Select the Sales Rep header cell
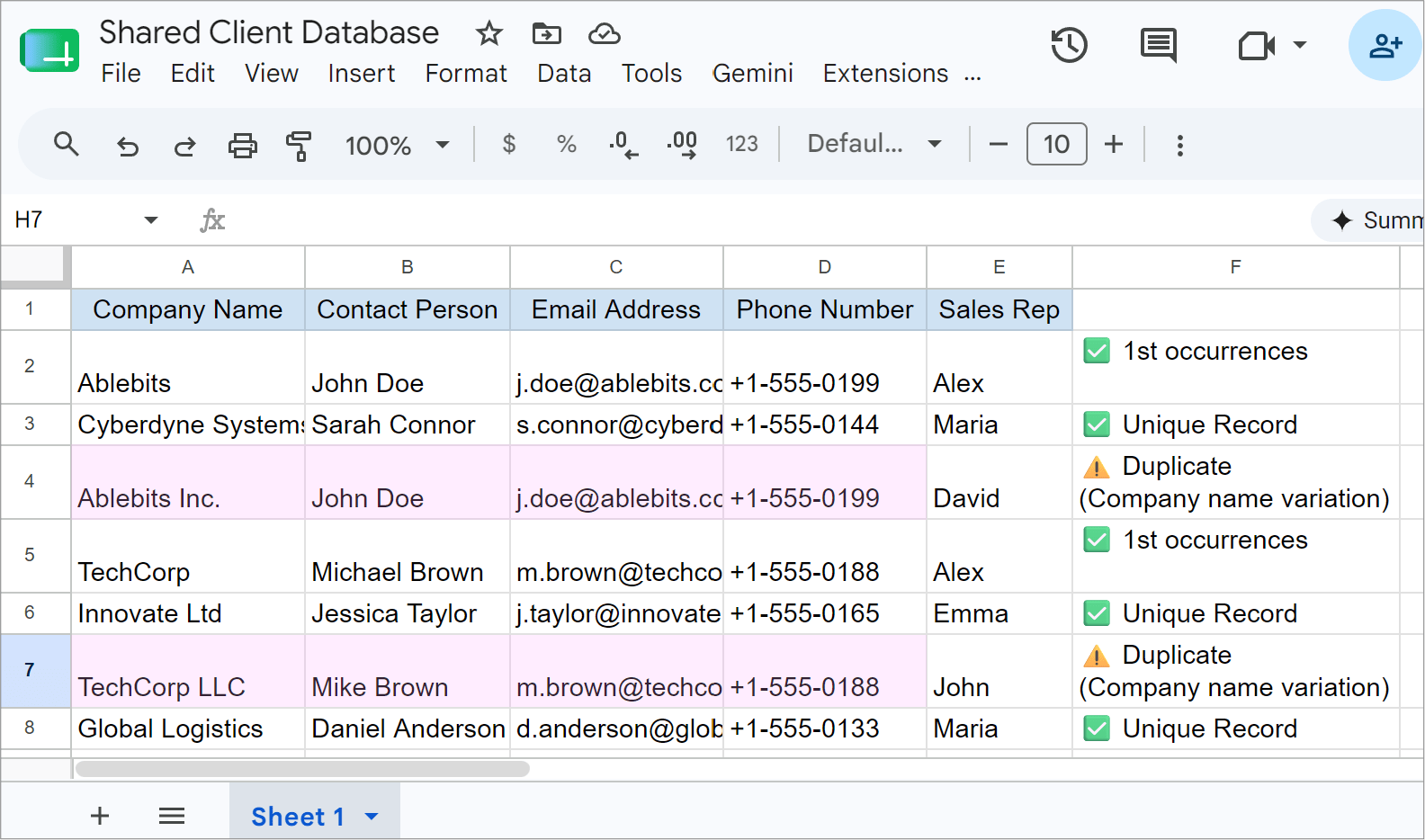Viewport: 1425px width, 840px height. pyautogui.click(x=999, y=309)
